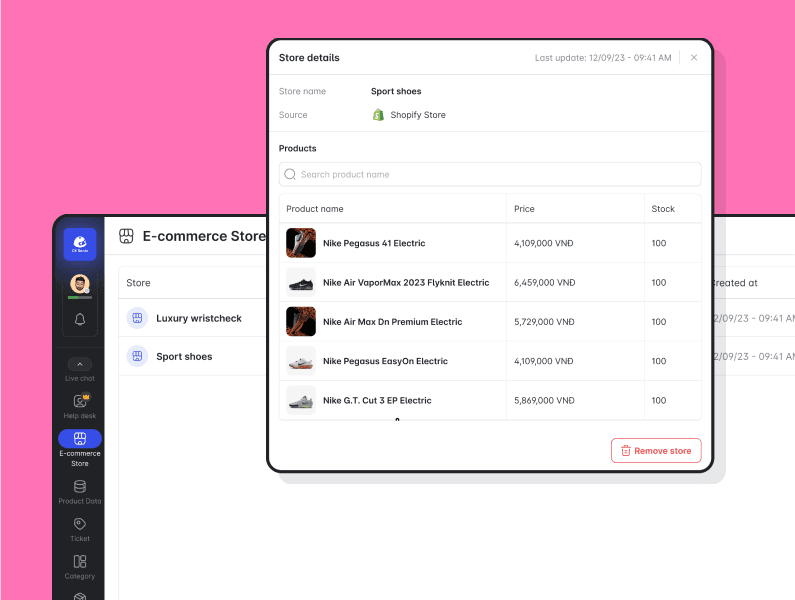Click the Shopify Store logo icon
The height and width of the screenshot is (600, 795).
(x=378, y=115)
